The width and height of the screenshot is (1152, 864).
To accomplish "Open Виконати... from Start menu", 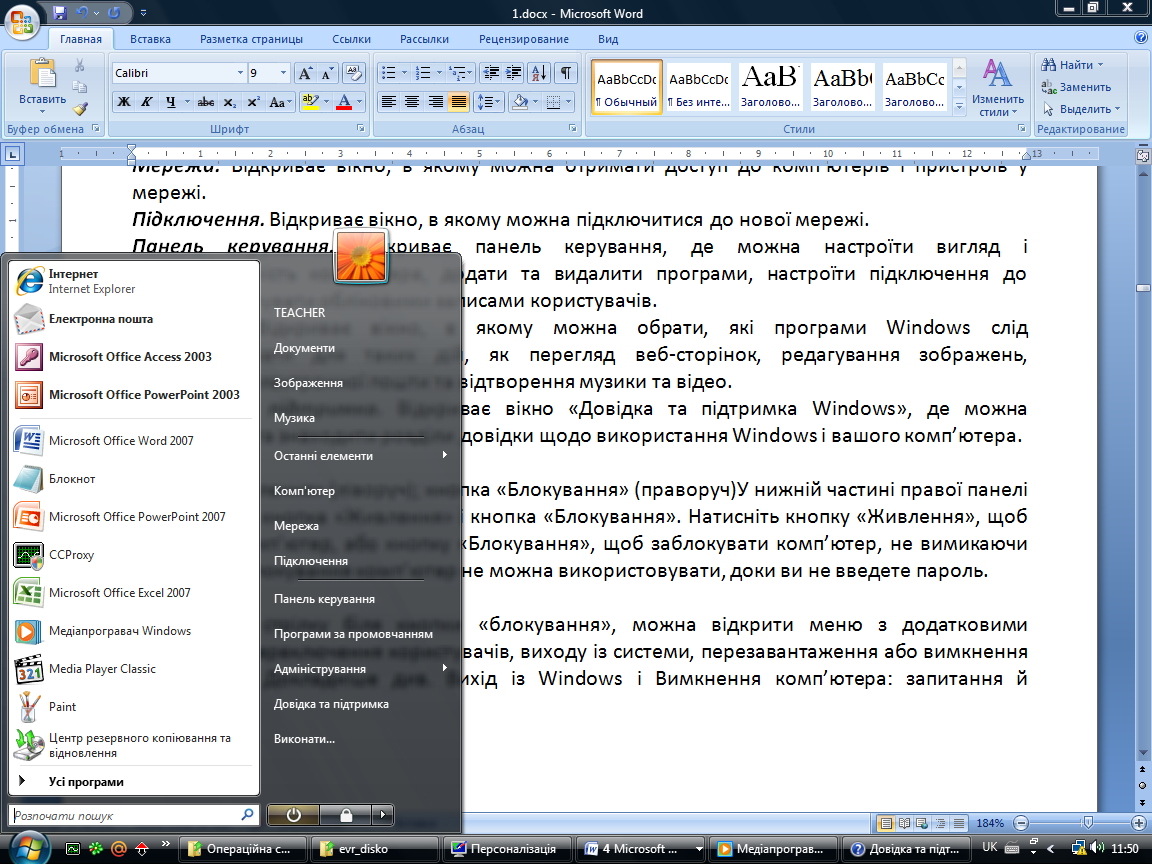I will click(304, 738).
